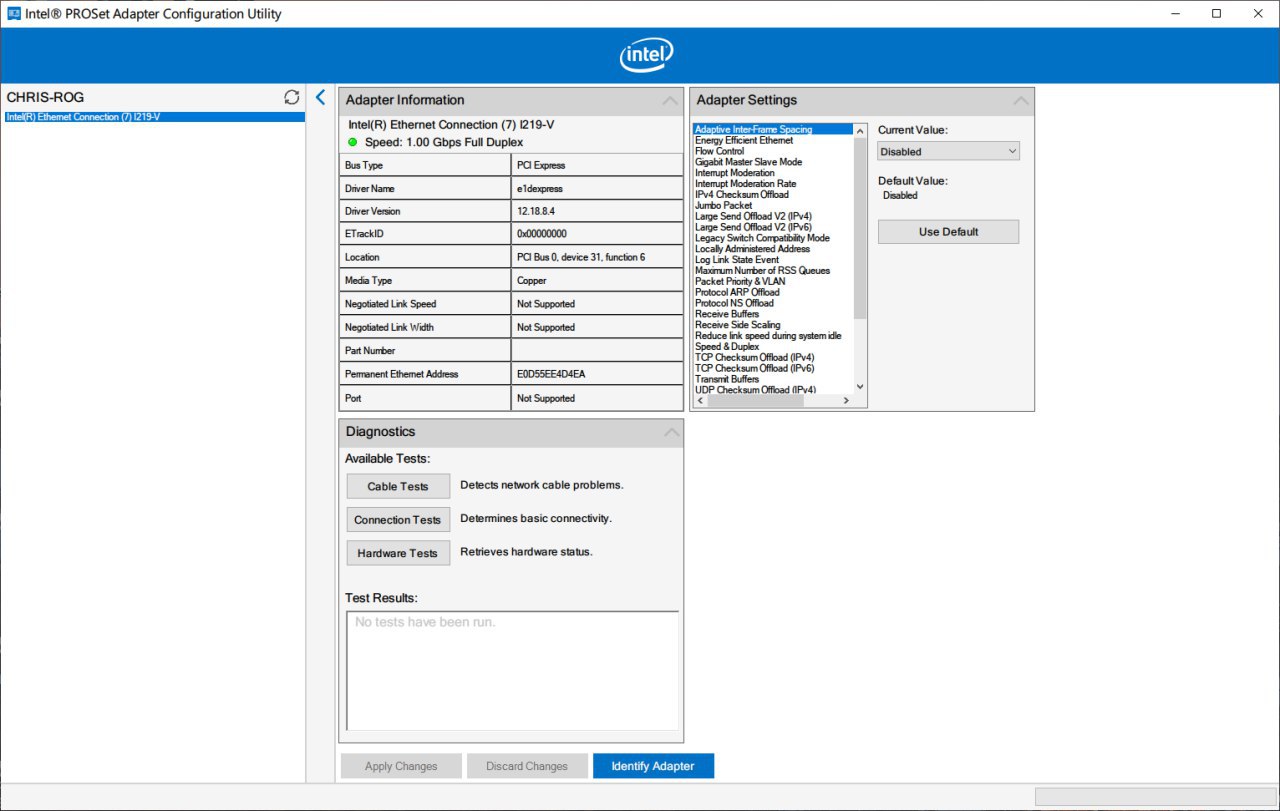1280x811 pixels.
Task: Click in the Test Results text area
Action: pyautogui.click(x=512, y=670)
